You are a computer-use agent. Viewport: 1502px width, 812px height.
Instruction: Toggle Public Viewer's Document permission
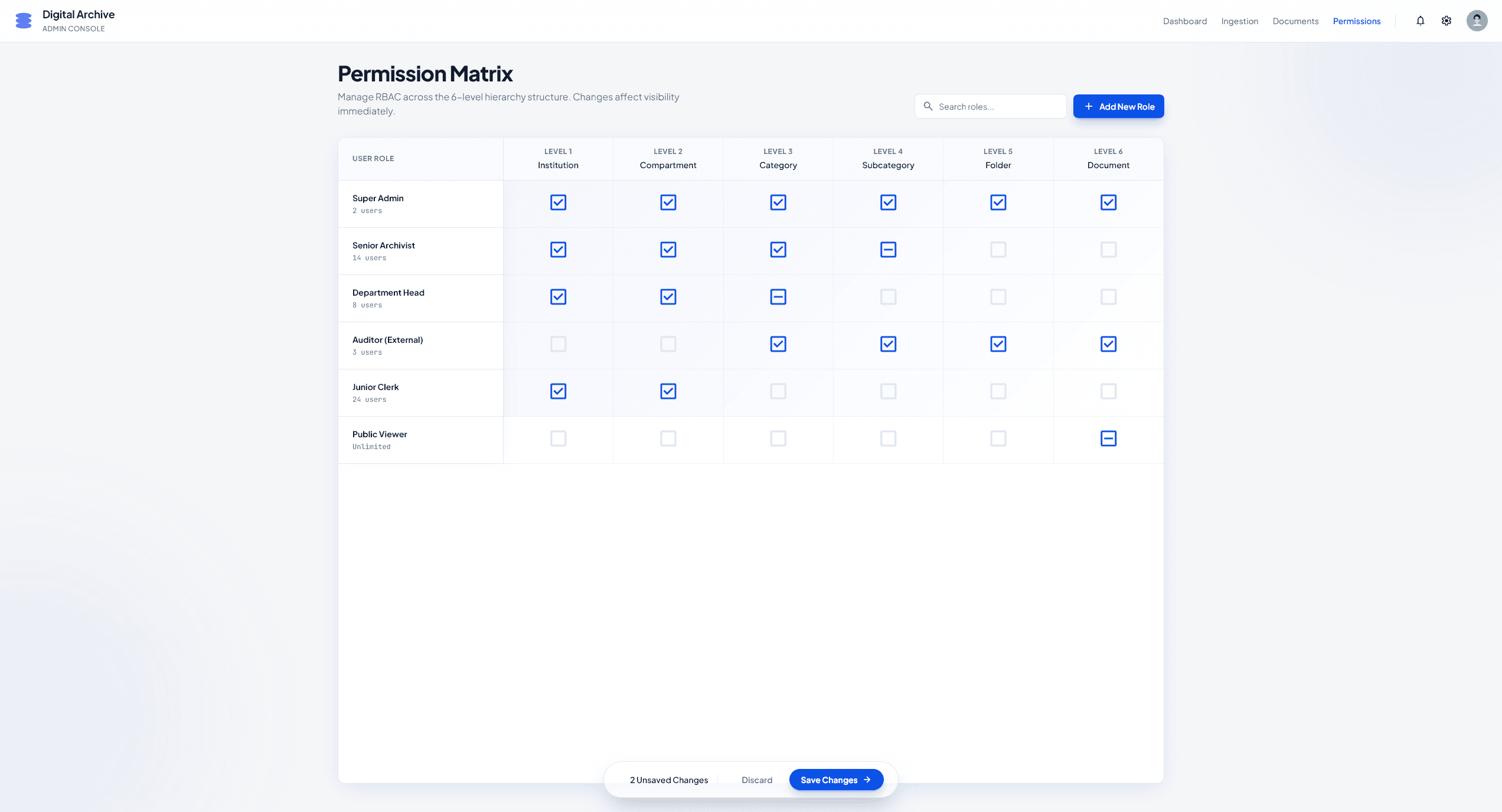click(1108, 438)
